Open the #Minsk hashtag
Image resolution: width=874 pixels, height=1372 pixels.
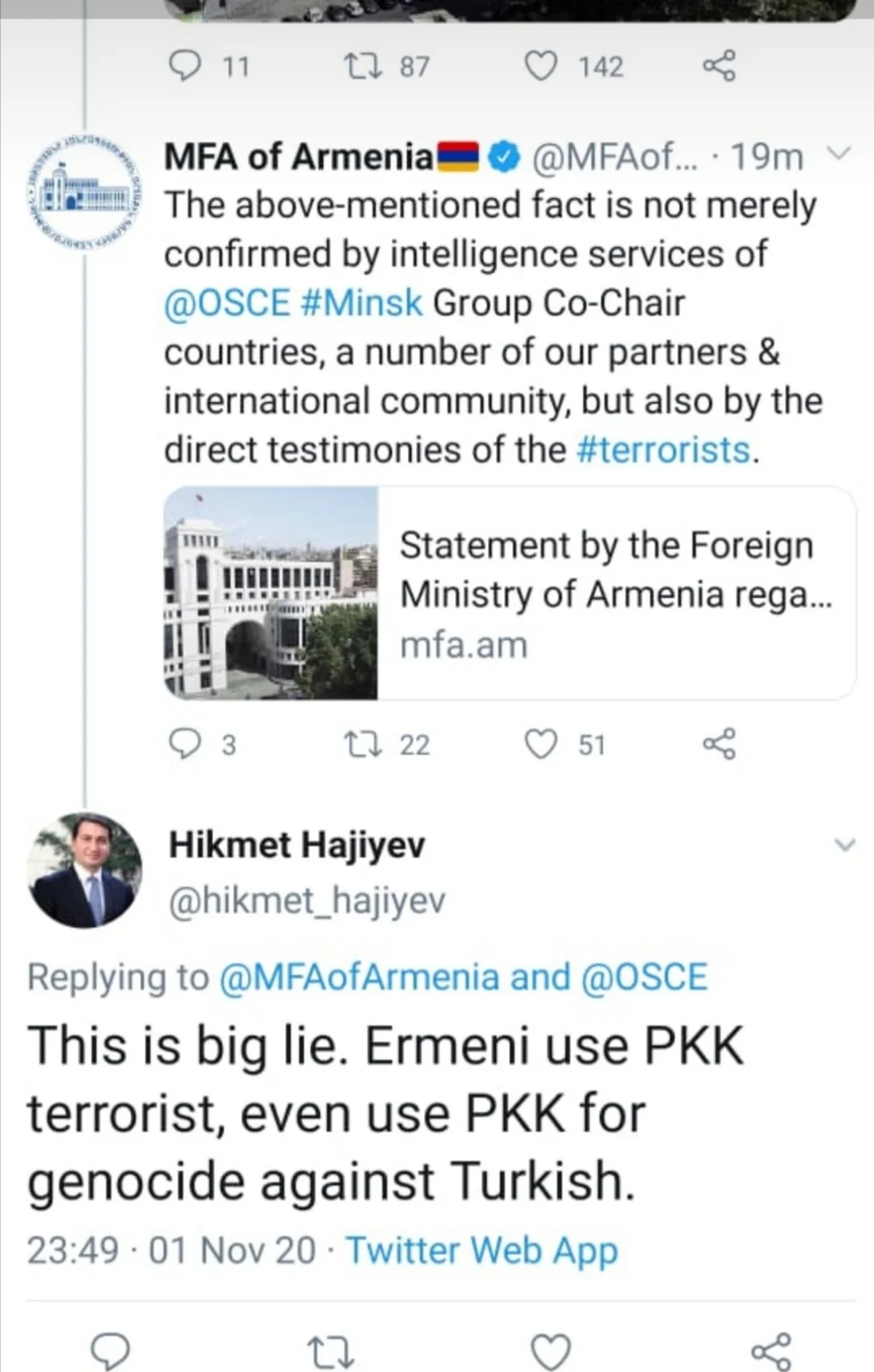point(361,303)
